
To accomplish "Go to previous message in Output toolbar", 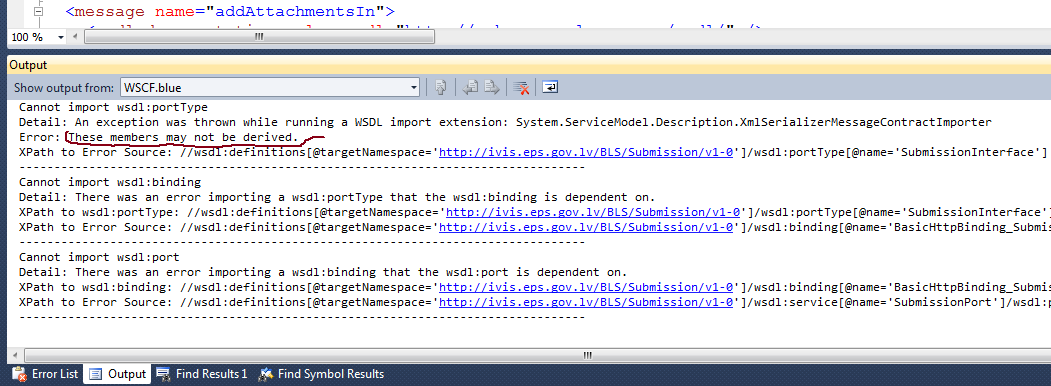I will (x=471, y=87).
